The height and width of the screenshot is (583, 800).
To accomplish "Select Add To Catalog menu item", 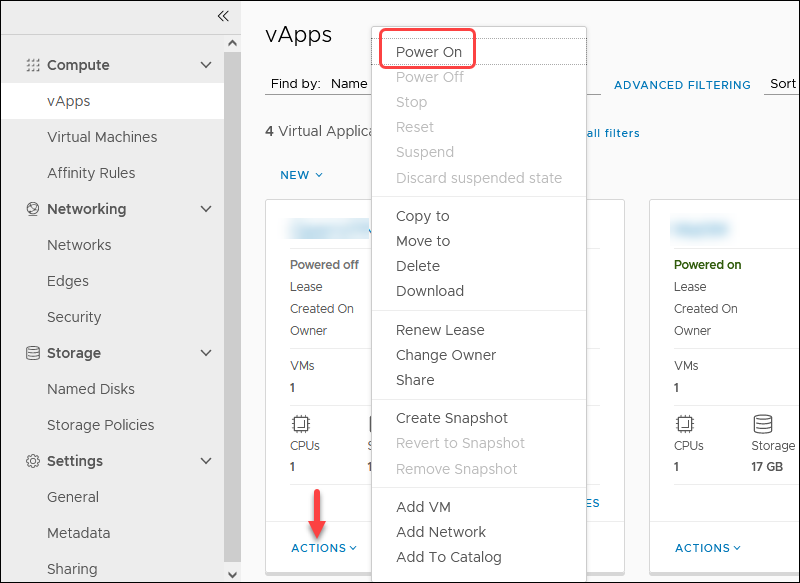I will click(x=448, y=557).
